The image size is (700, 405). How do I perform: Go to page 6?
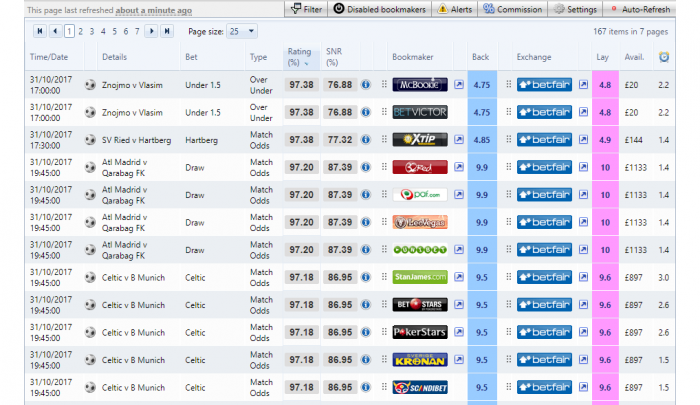pos(126,31)
